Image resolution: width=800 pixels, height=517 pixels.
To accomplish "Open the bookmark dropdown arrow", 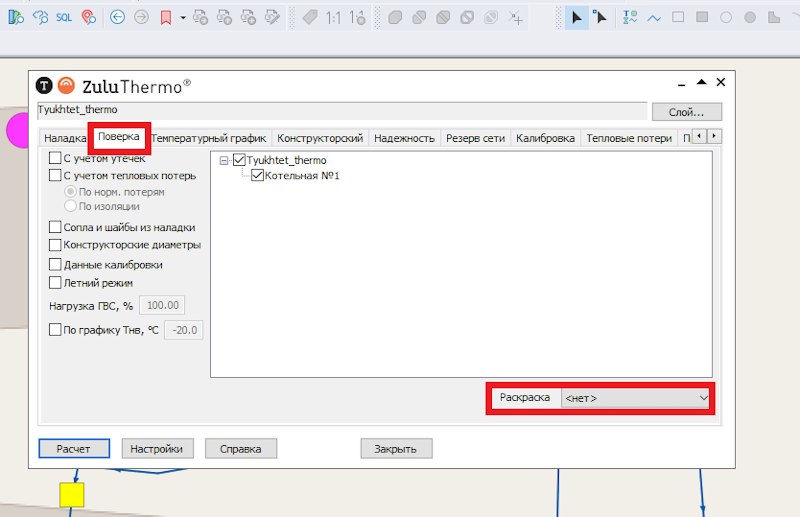I will pos(183,17).
